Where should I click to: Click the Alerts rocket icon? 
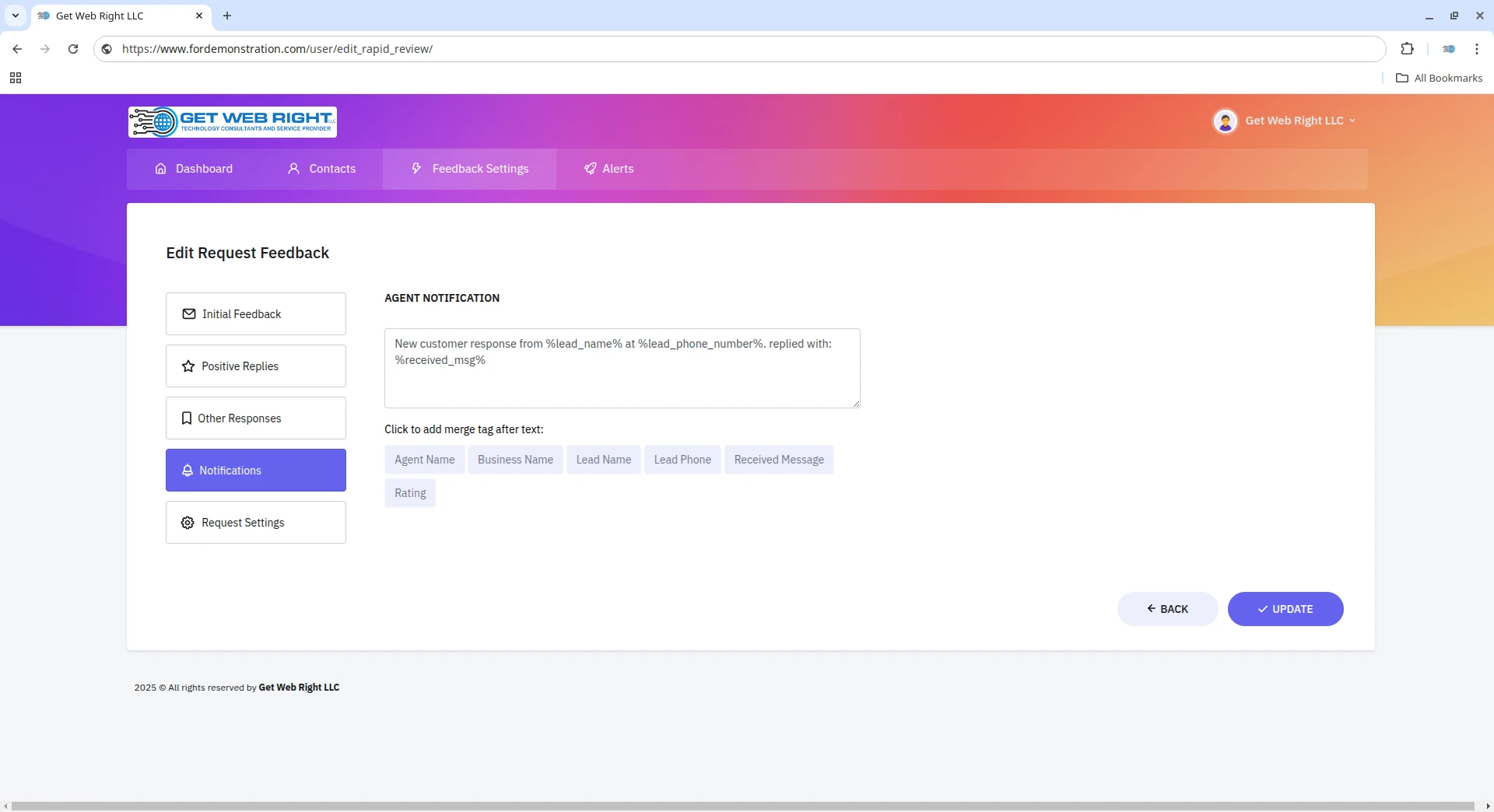pyautogui.click(x=590, y=169)
